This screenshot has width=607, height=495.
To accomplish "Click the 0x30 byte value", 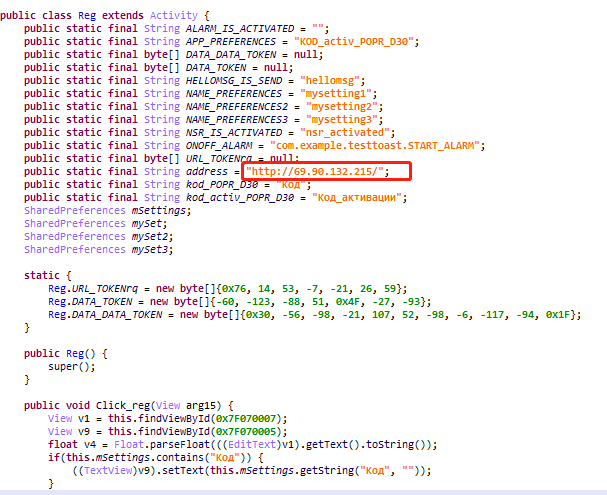I will [x=258, y=315].
